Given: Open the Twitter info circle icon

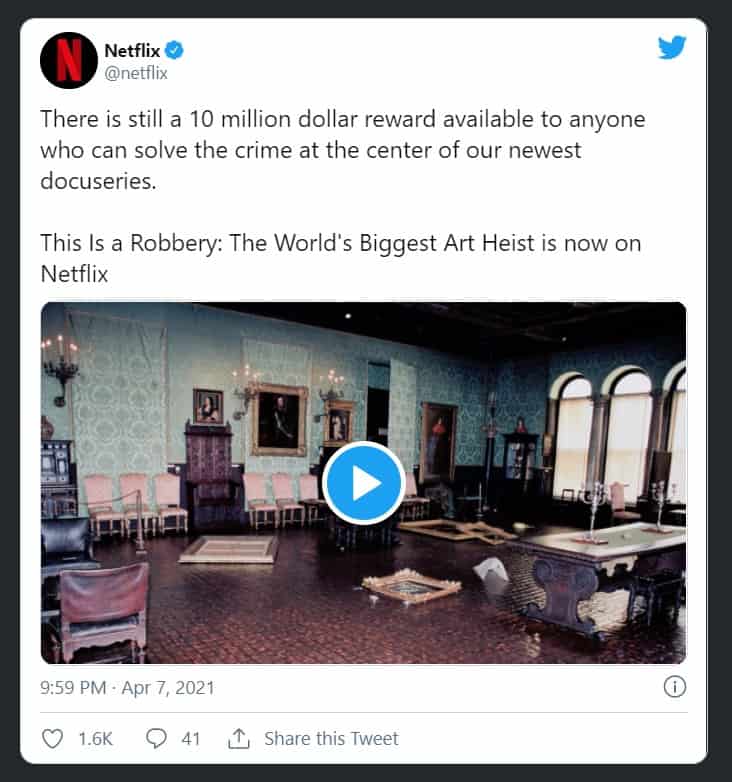Looking at the screenshot, I should 675,687.
